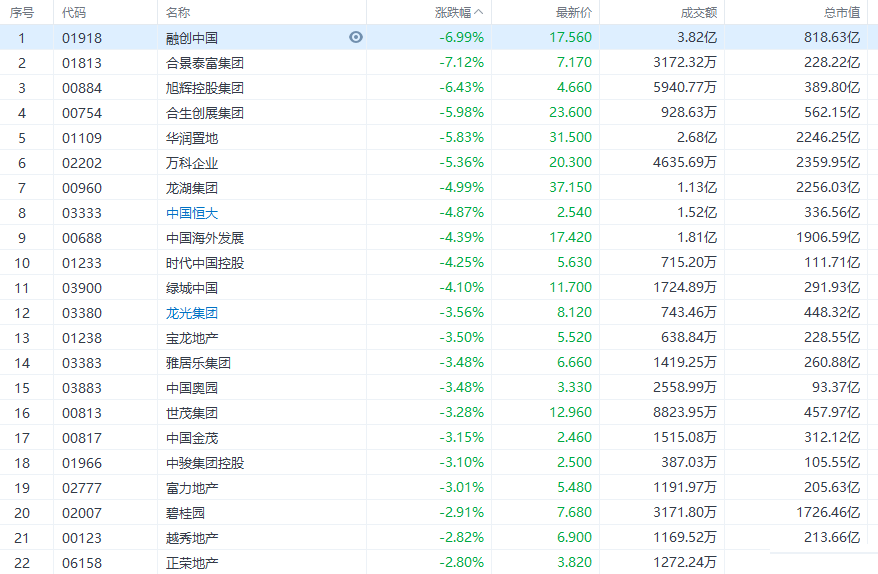
Task: Select stock name 中国金茂
Action: tap(192, 438)
